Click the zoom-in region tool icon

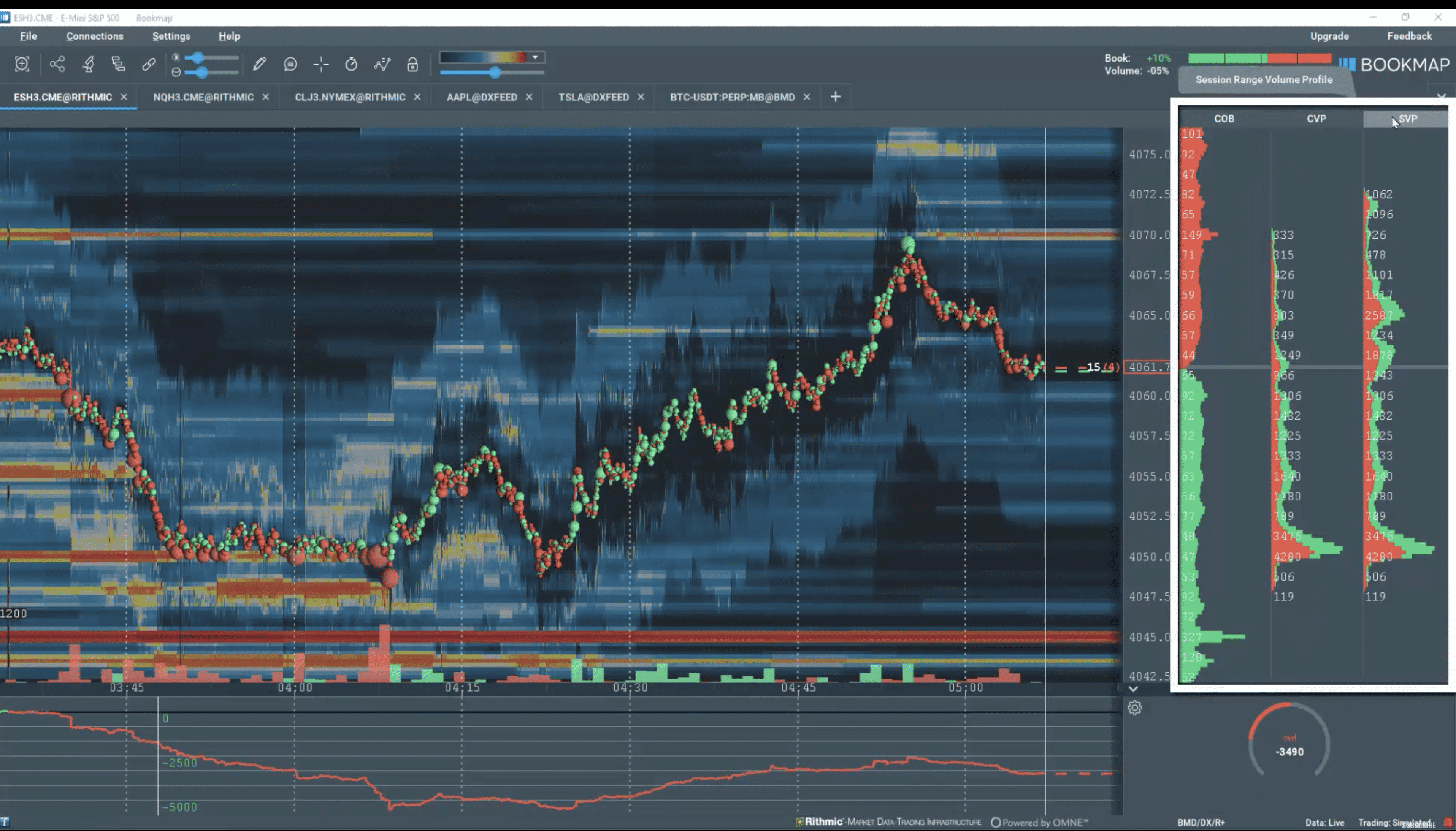22,64
